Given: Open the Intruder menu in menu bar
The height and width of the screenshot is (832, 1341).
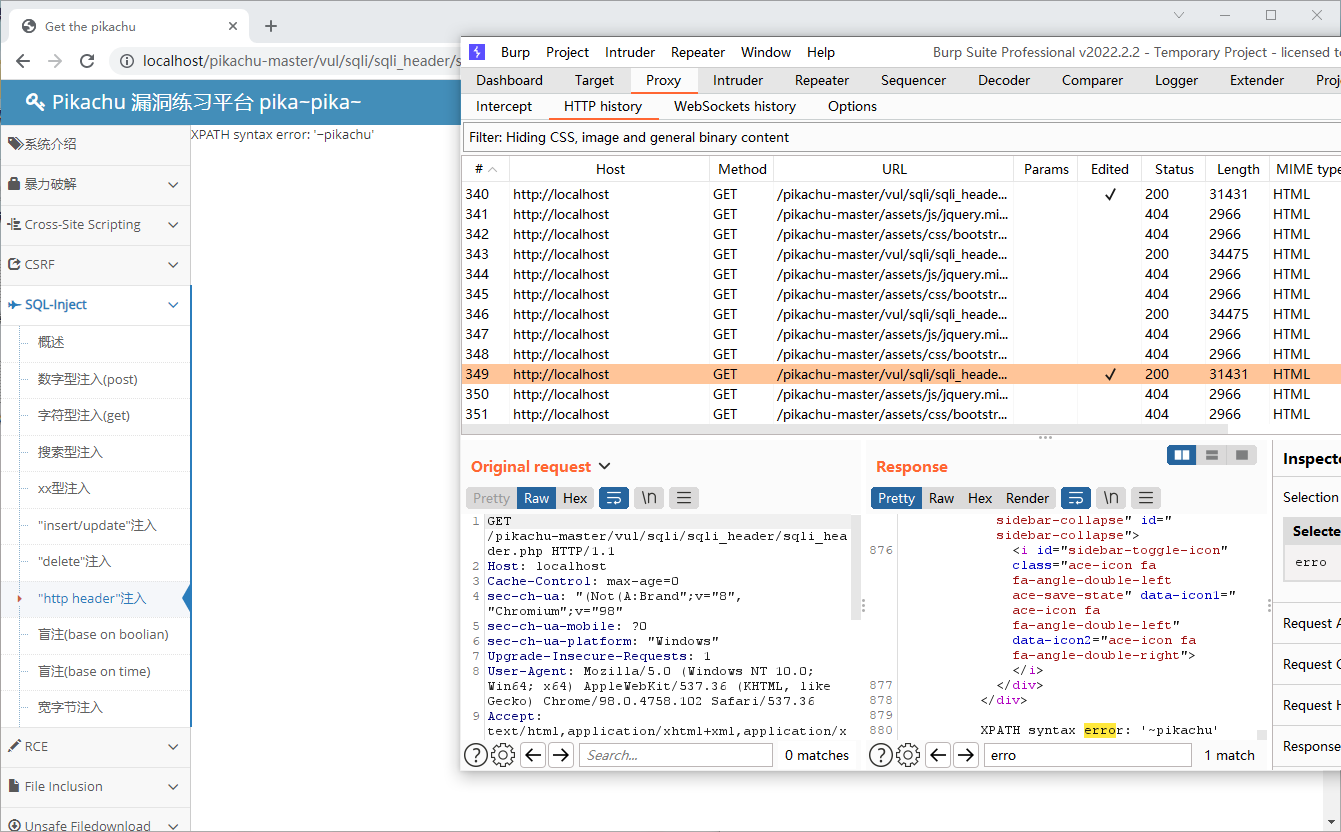Looking at the screenshot, I should click(630, 52).
